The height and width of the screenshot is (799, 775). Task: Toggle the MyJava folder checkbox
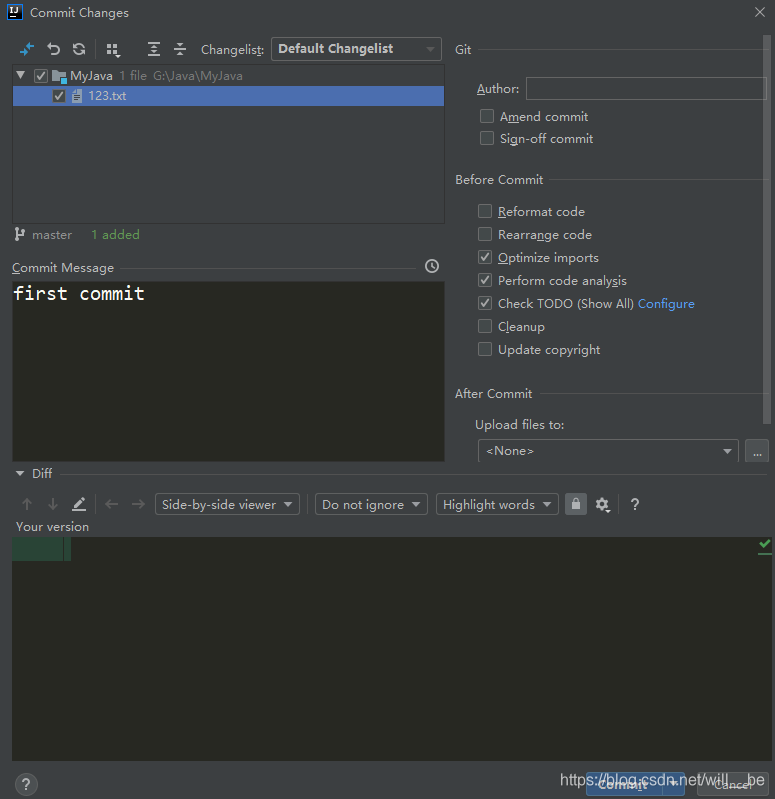click(41, 76)
